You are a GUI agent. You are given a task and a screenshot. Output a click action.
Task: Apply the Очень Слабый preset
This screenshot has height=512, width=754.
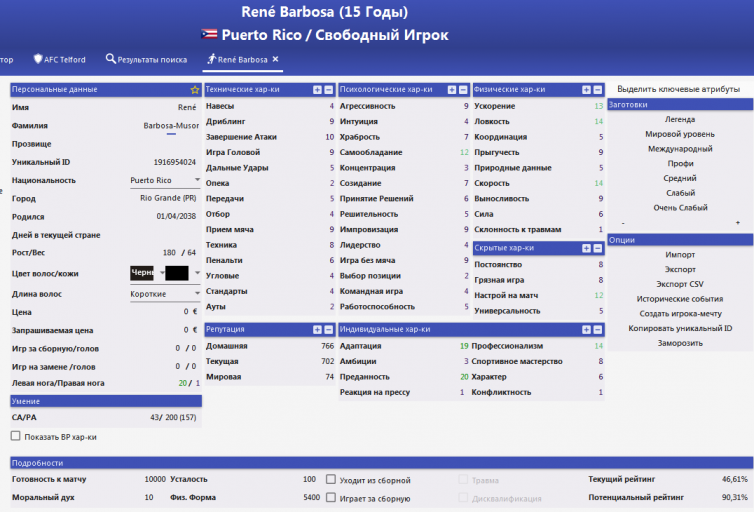[680, 208]
